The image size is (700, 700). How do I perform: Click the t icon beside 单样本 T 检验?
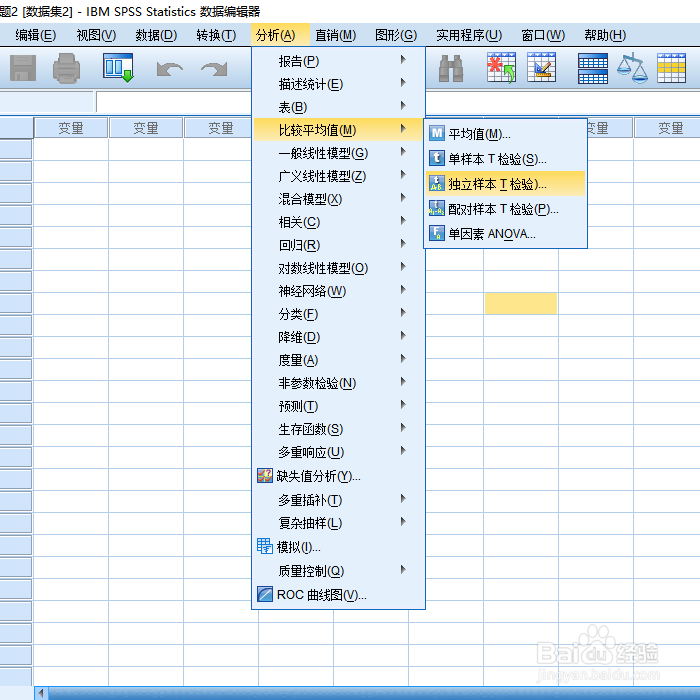coord(437,158)
